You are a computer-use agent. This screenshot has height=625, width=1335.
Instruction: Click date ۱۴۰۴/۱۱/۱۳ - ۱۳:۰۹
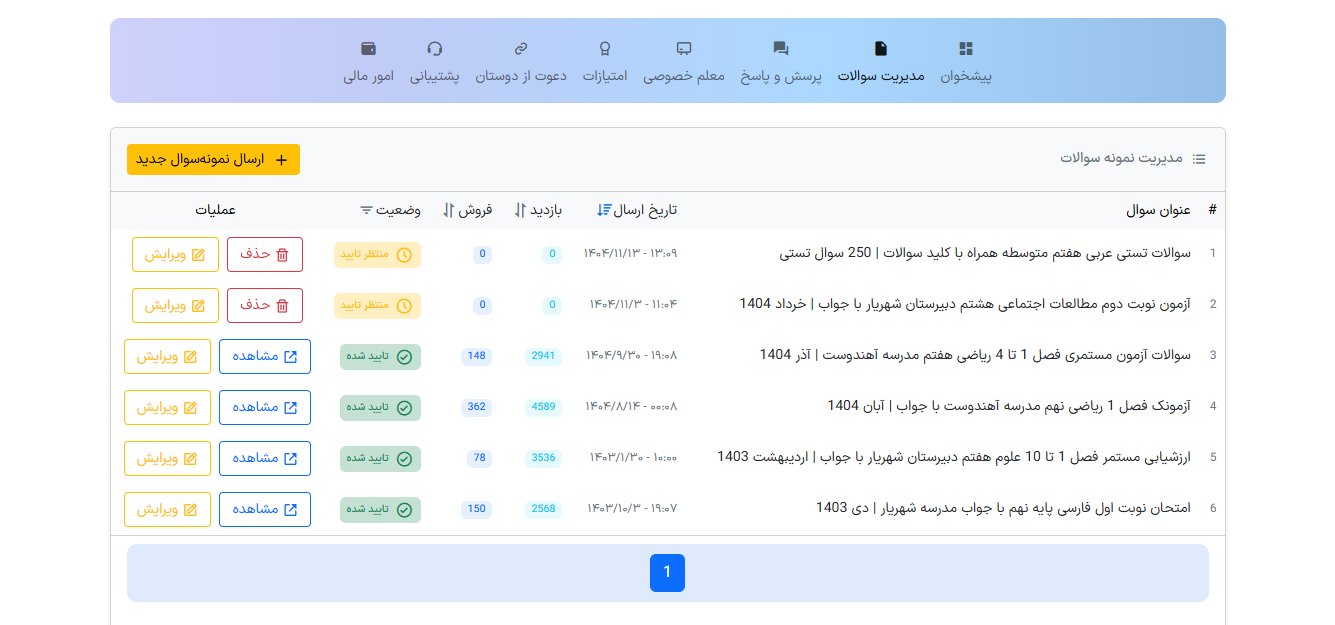coord(631,254)
